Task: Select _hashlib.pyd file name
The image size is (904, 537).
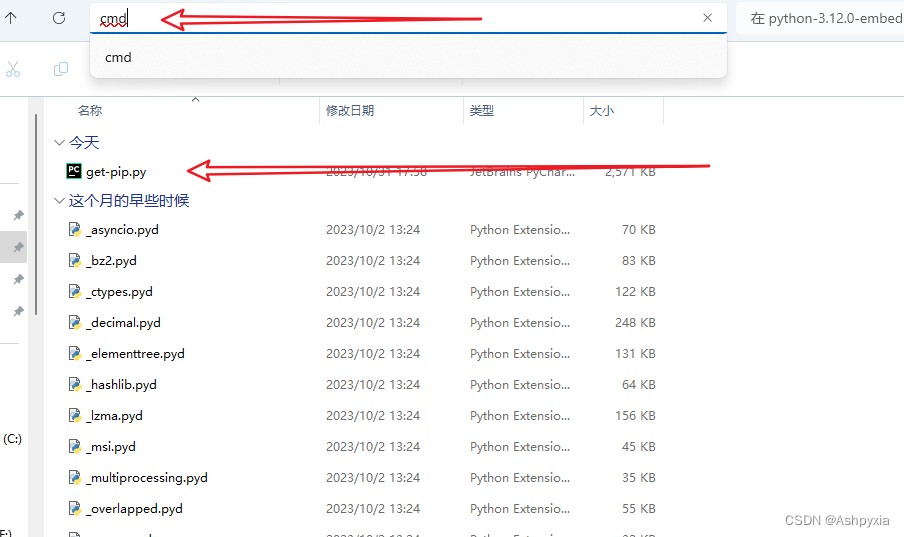Action: (x=121, y=385)
